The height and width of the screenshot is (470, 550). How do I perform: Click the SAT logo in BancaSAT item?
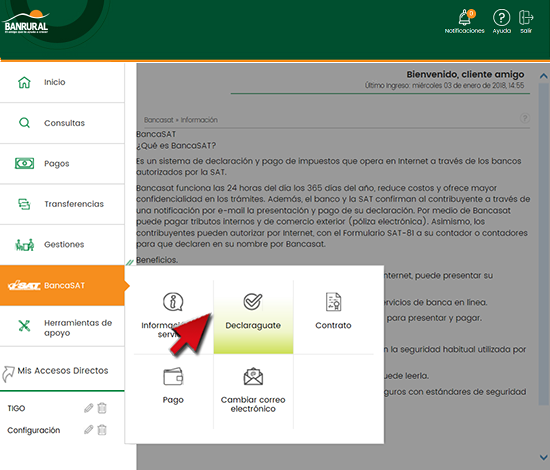click(x=24, y=286)
